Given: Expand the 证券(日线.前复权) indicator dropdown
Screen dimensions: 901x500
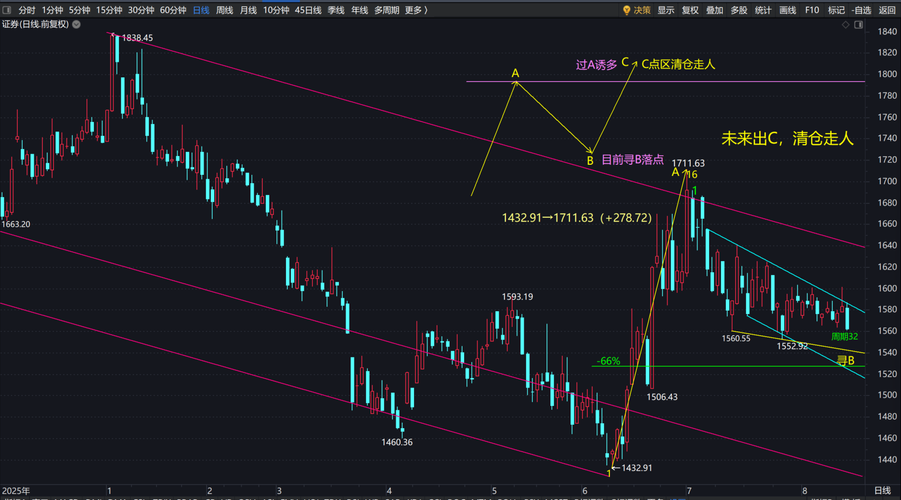Looking at the screenshot, I should coord(76,24).
